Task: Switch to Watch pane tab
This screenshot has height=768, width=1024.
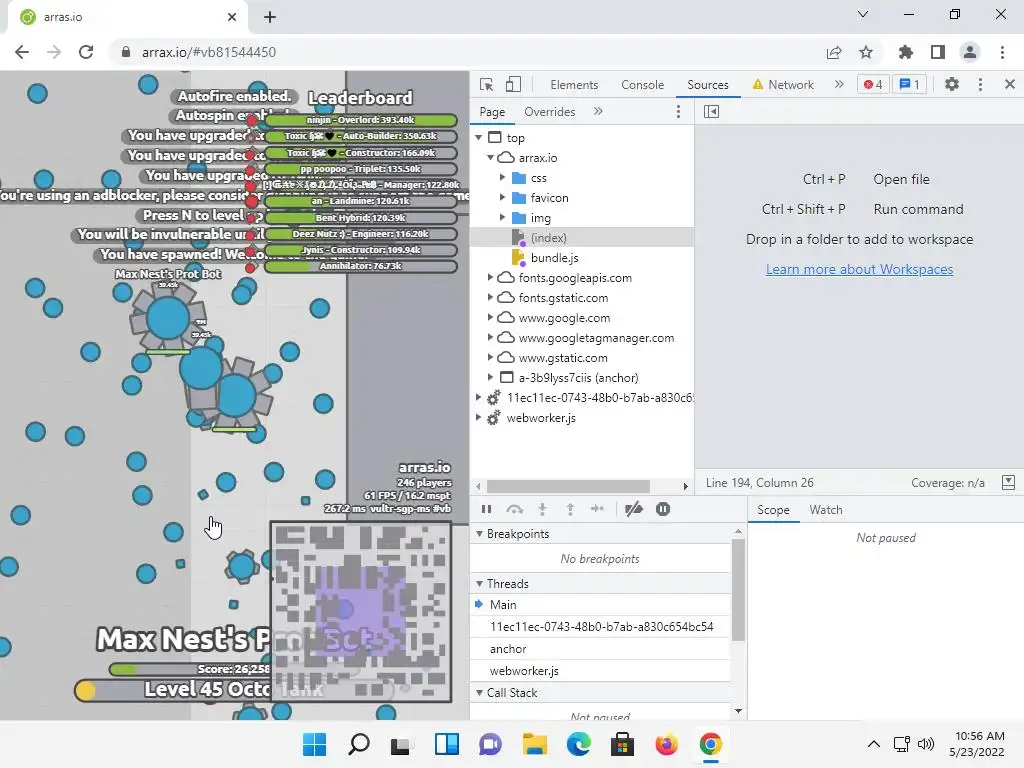Action: pyautogui.click(x=826, y=510)
